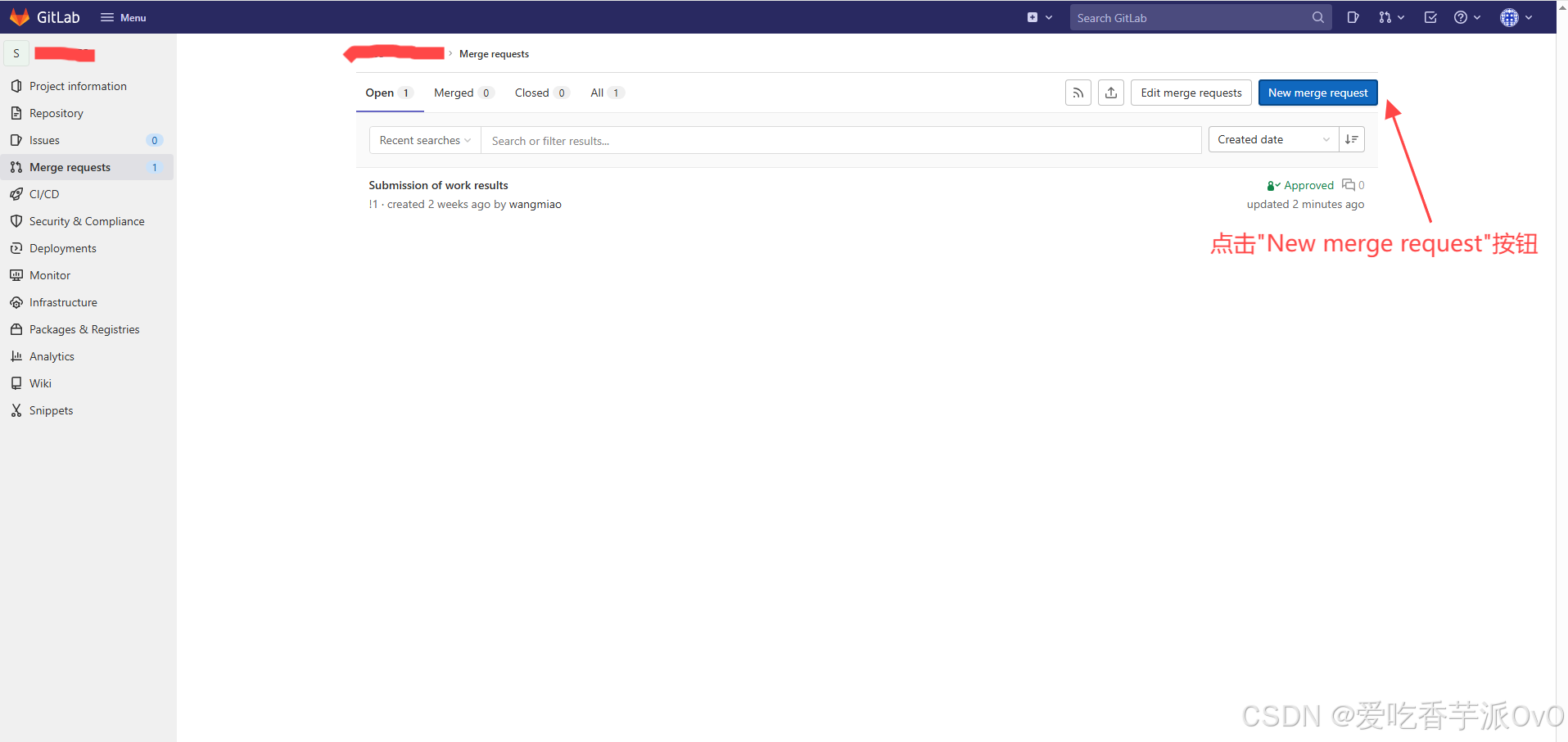Click the Infrastructure icon in sidebar
This screenshot has height=742, width=1568.
click(16, 302)
